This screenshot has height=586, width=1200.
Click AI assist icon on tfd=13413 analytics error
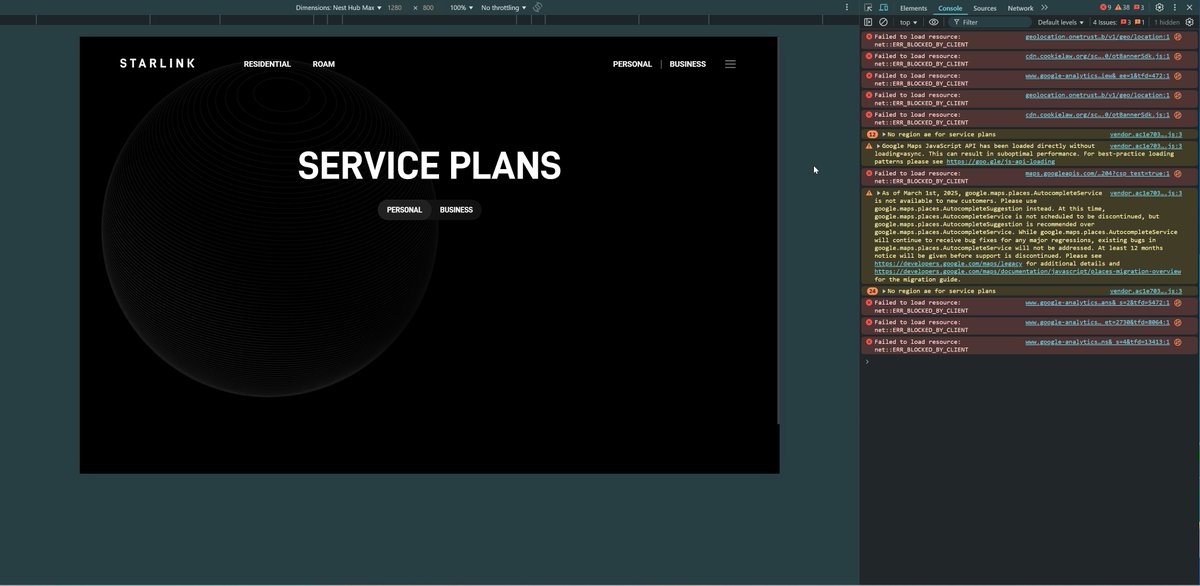pyautogui.click(x=1178, y=342)
